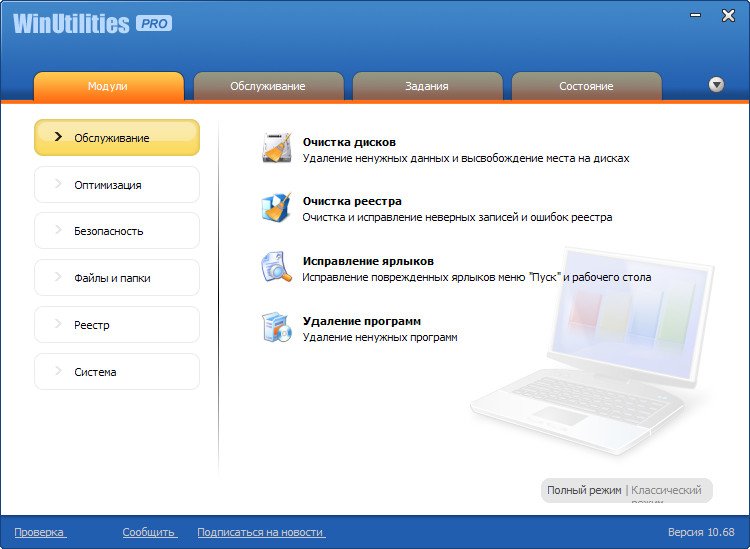Image resolution: width=750 pixels, height=549 pixels.
Task: Launch Удаление программ module title
Action: [362, 321]
